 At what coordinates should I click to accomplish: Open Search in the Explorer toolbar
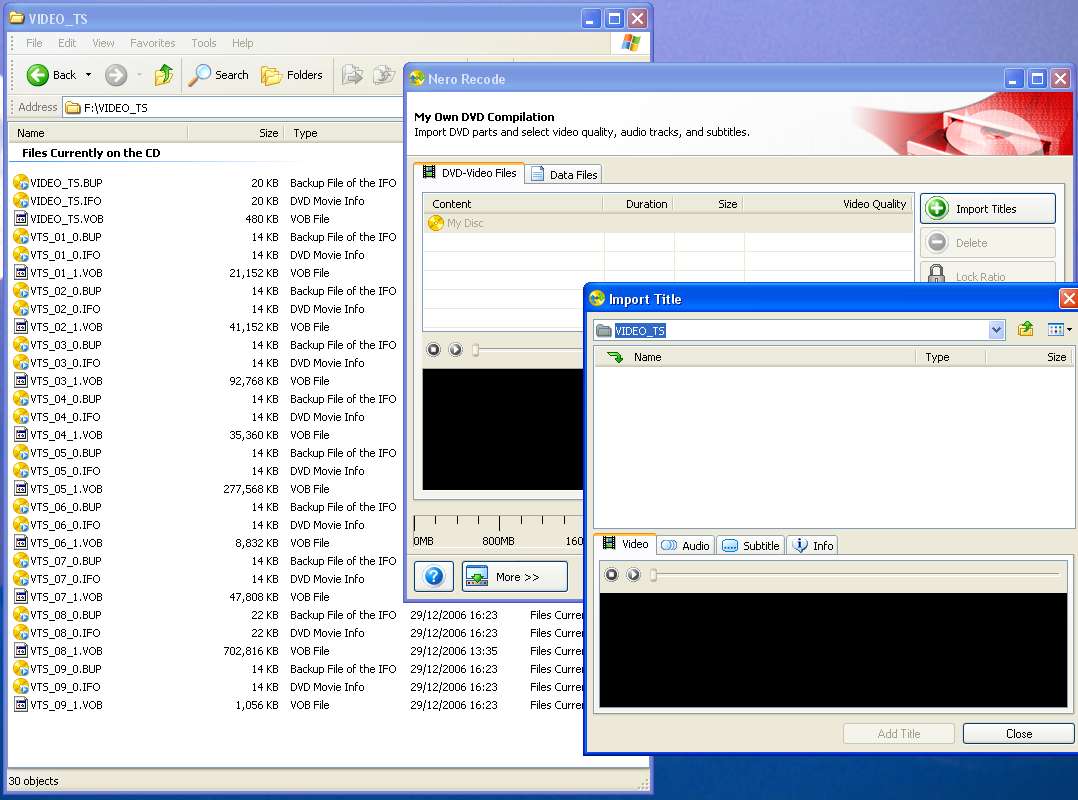[219, 75]
